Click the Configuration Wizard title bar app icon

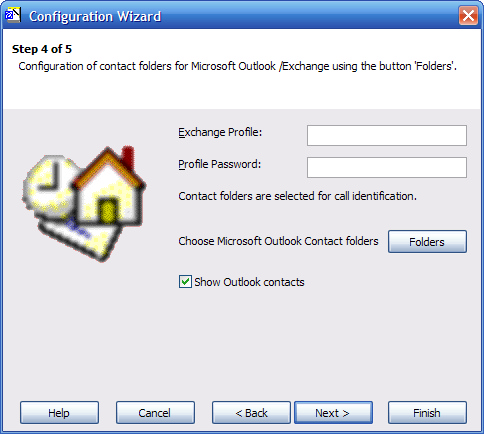(13, 15)
